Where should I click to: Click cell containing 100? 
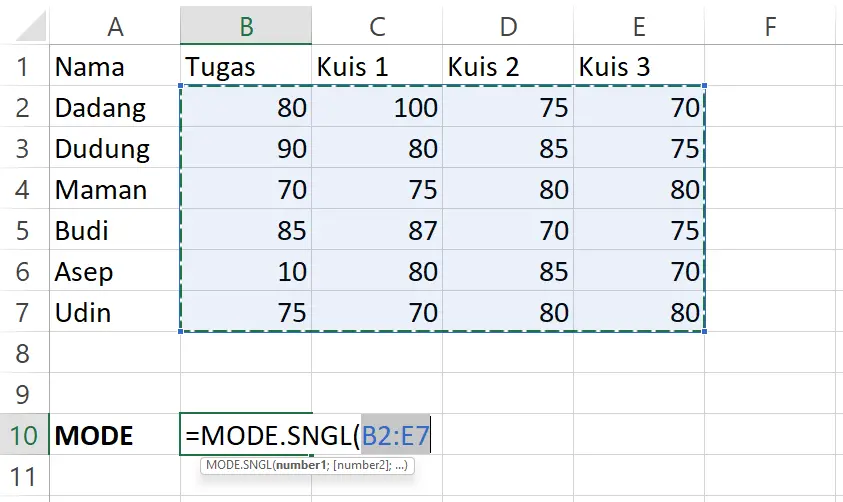pos(377,107)
